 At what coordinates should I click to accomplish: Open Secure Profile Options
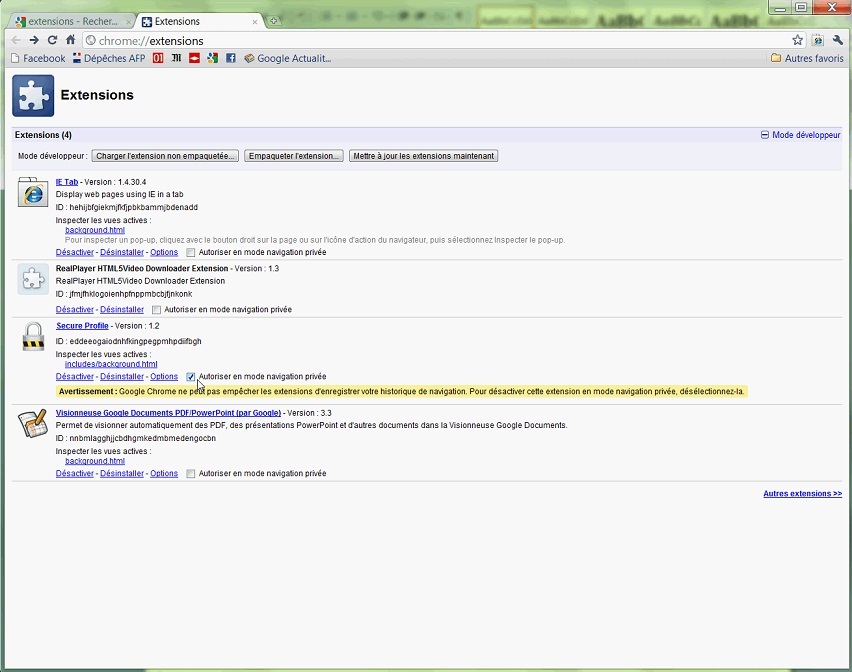click(x=164, y=376)
